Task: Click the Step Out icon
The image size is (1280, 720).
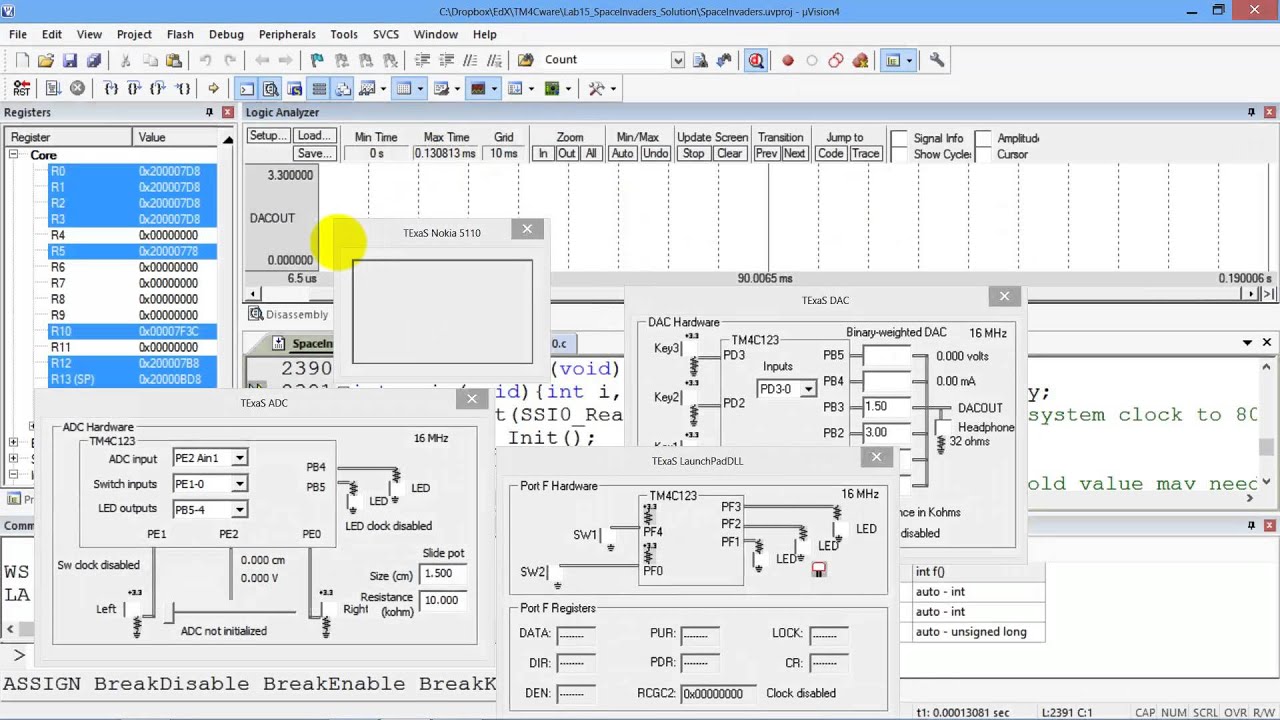Action: pyautogui.click(x=159, y=88)
